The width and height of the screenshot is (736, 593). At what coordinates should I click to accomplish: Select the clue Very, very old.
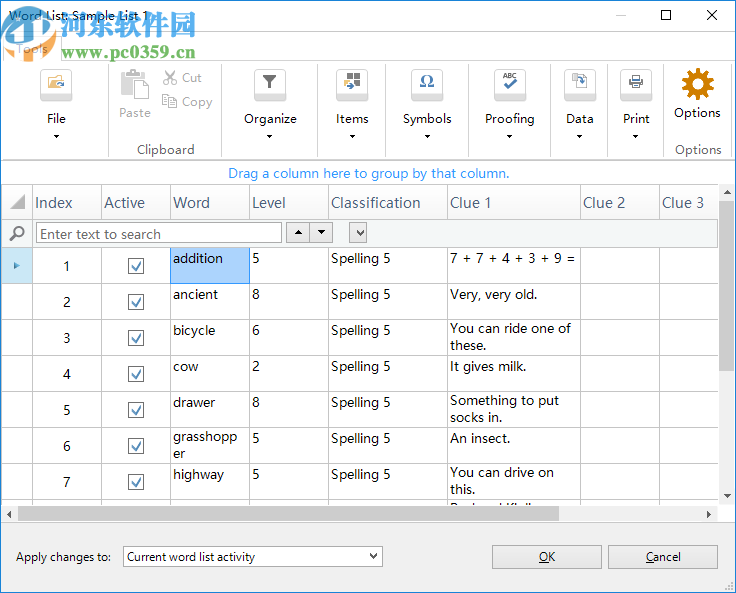(x=514, y=302)
